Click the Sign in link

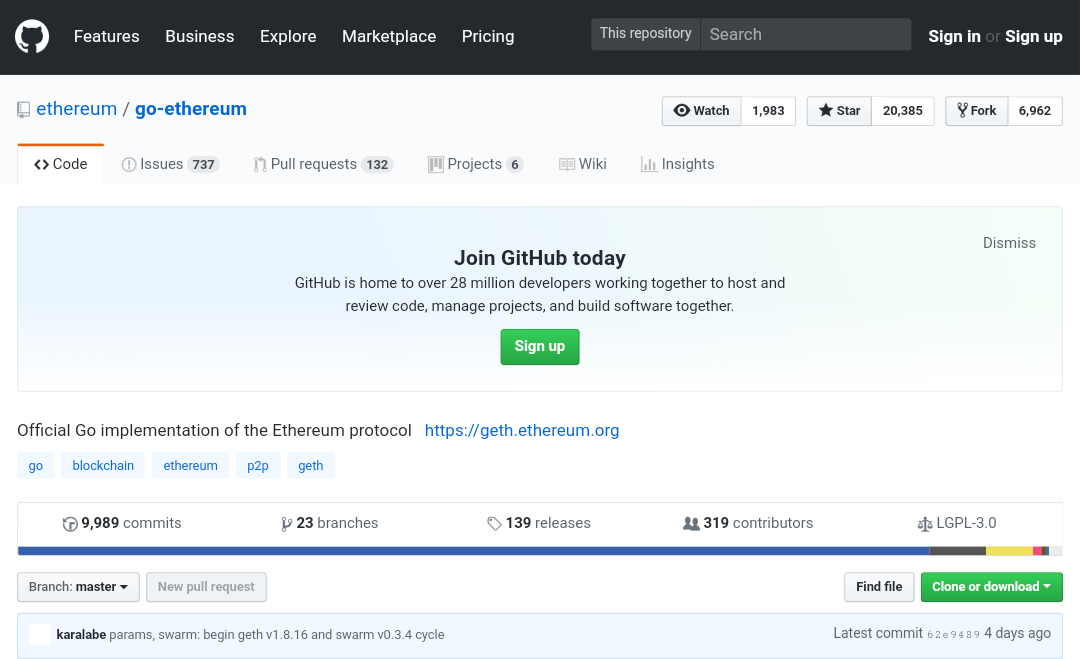(x=954, y=36)
